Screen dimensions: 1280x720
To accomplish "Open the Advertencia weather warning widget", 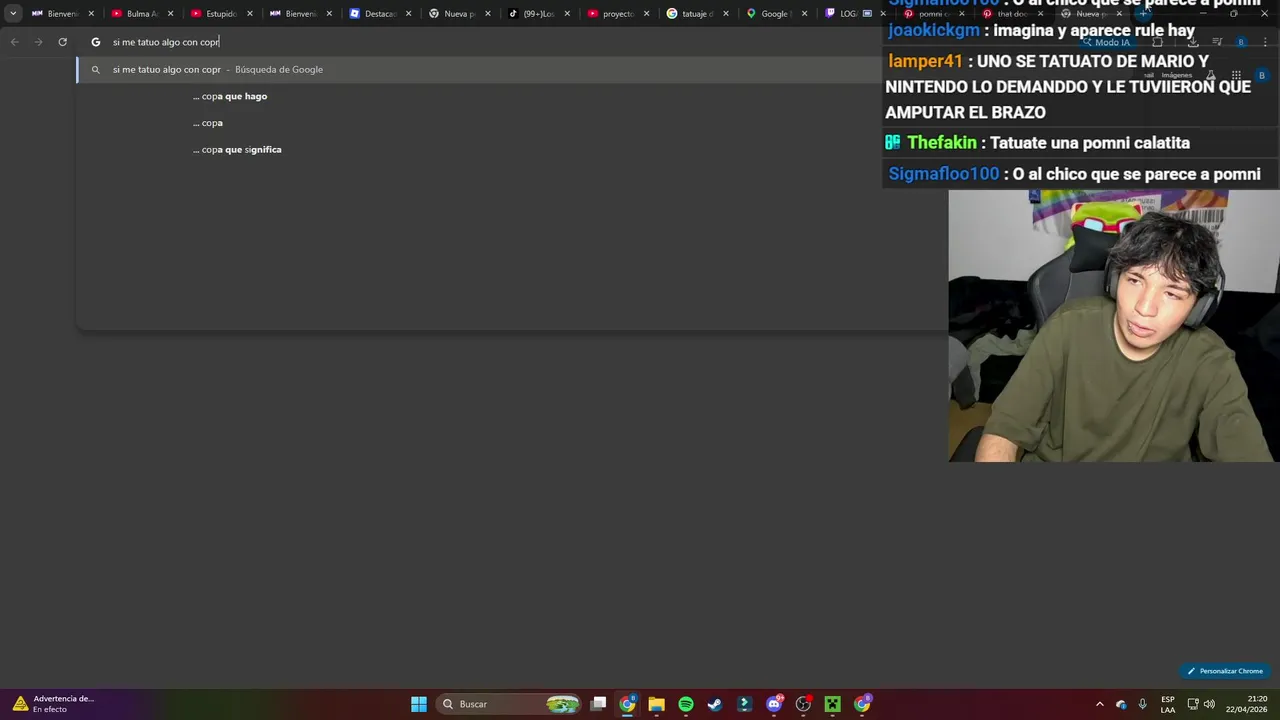I will pos(55,704).
